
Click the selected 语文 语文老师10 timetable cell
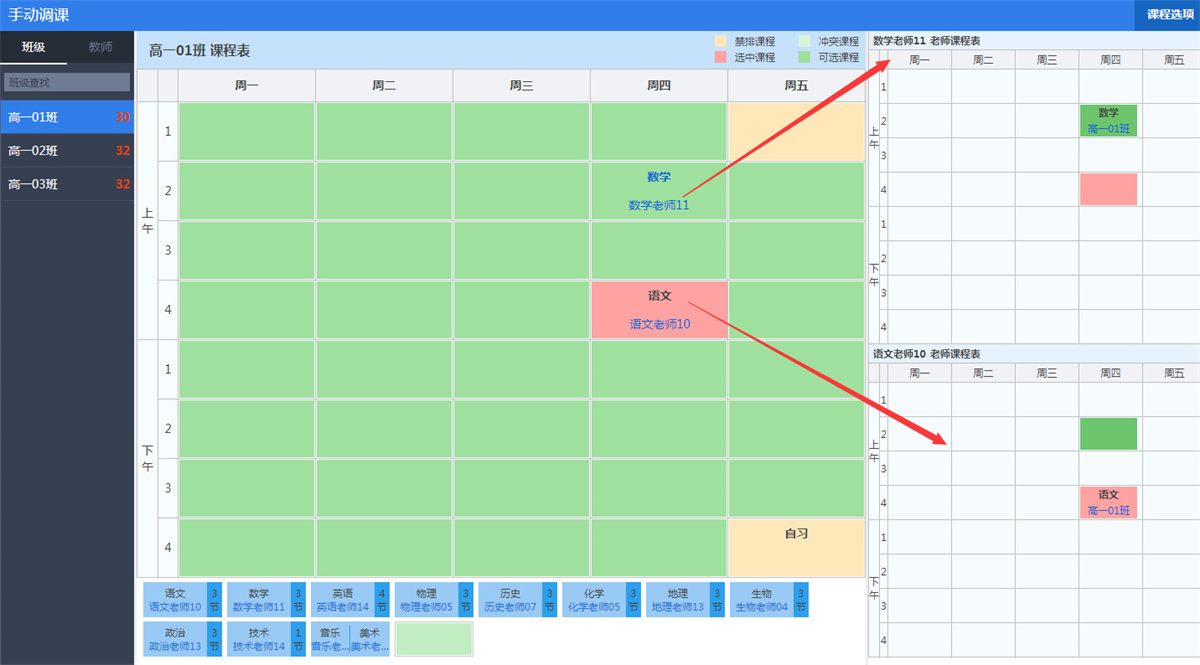pyautogui.click(x=659, y=310)
